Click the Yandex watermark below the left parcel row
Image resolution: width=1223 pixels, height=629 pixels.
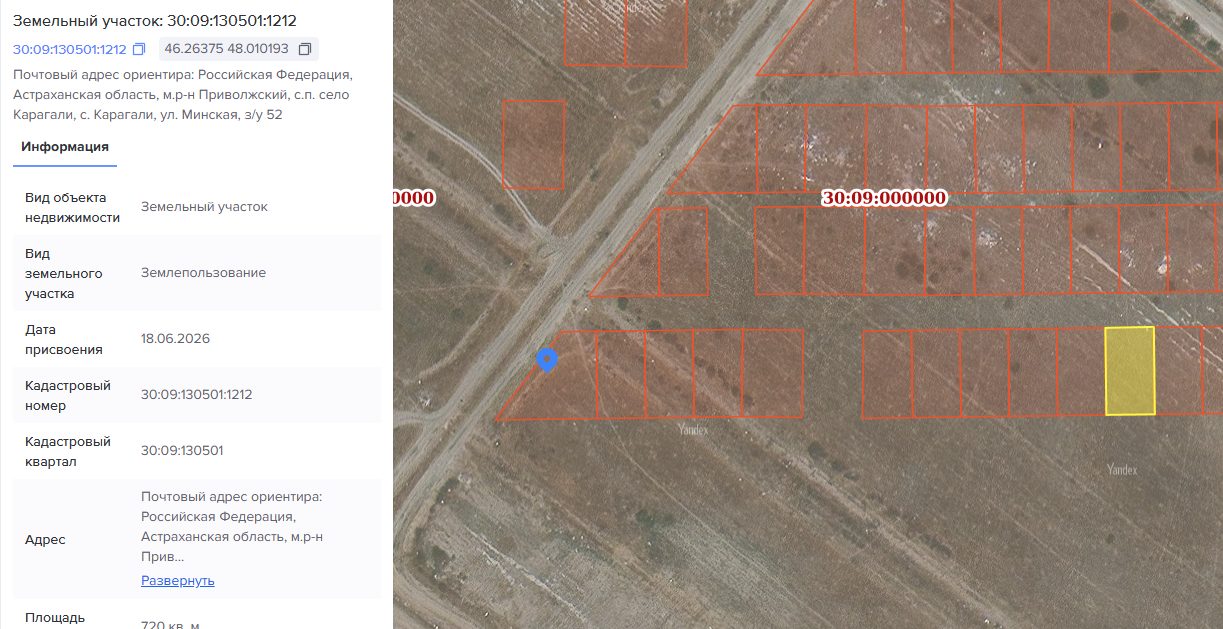click(692, 430)
